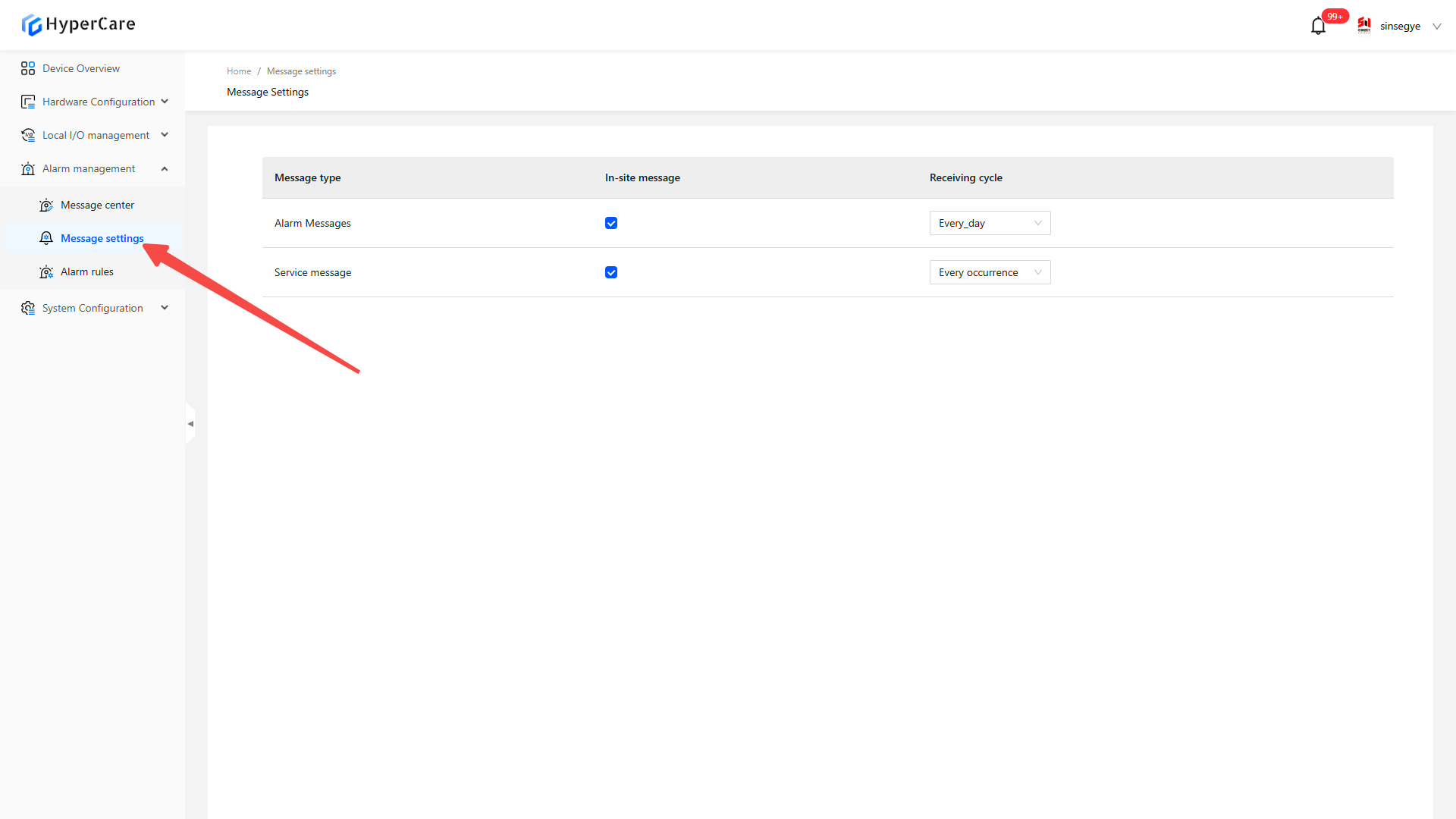The image size is (1456, 819).
Task: Click the Alarm management siren icon
Action: [28, 168]
